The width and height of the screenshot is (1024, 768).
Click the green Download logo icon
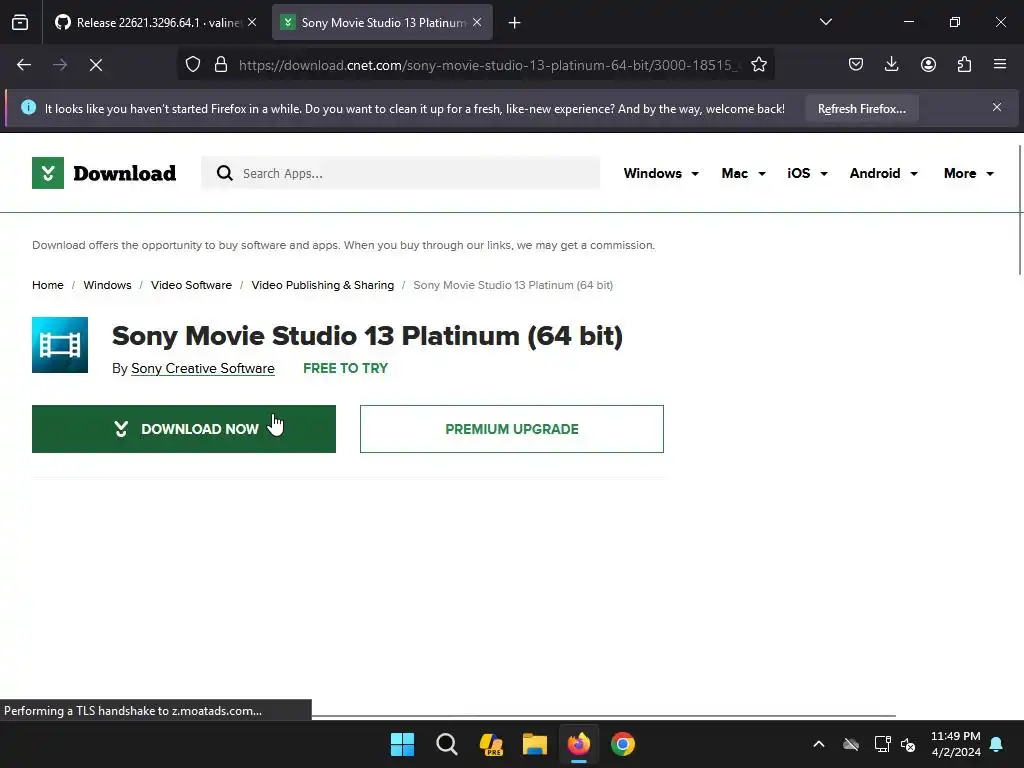pos(48,173)
